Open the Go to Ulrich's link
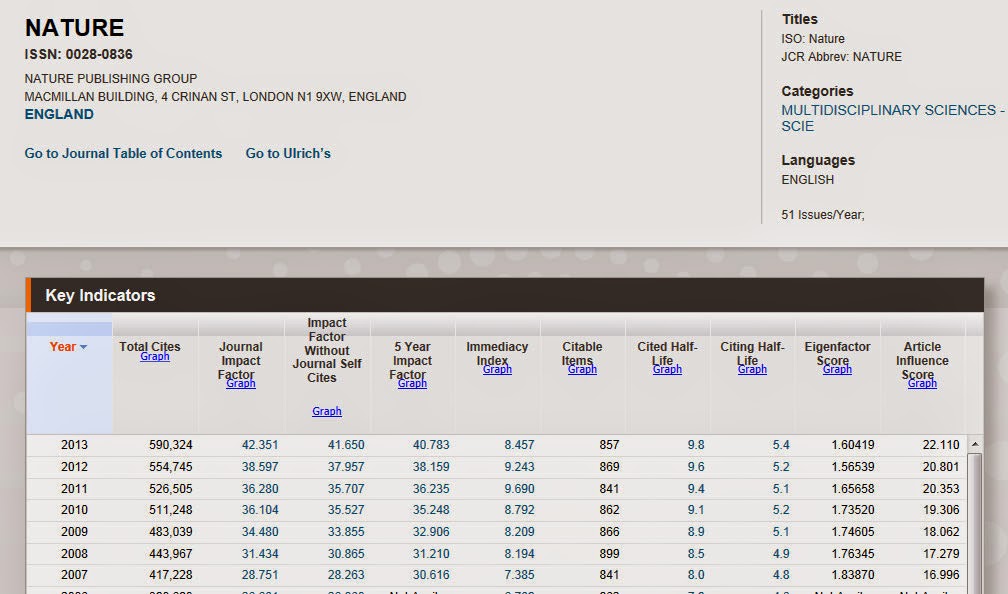Image resolution: width=1008 pixels, height=594 pixels. click(x=288, y=153)
